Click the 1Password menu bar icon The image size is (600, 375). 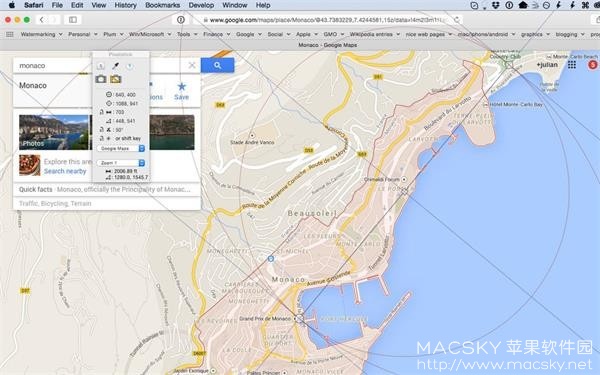pos(509,5)
